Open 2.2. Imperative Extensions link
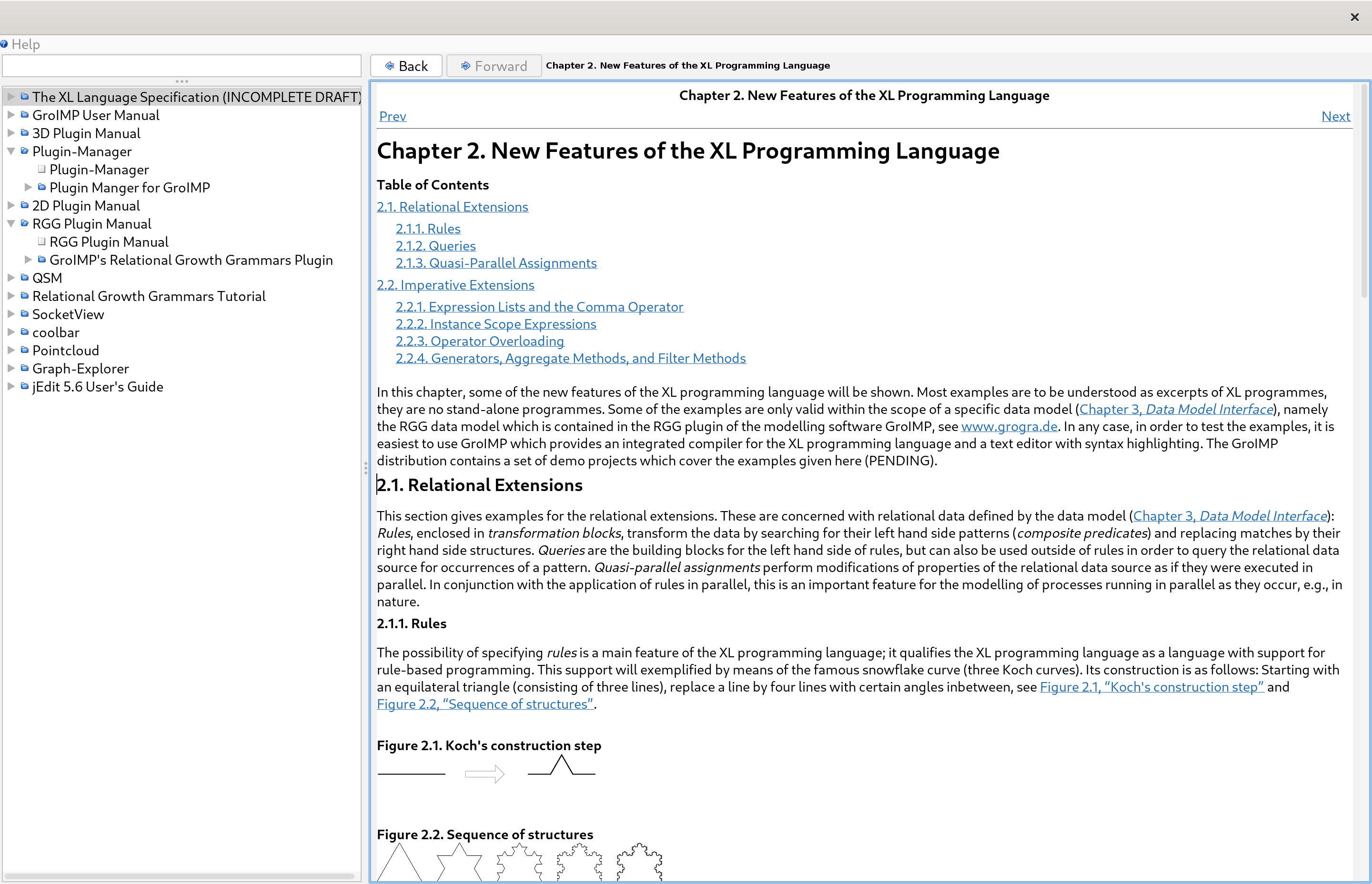Image resolution: width=1372 pixels, height=884 pixels. point(455,285)
